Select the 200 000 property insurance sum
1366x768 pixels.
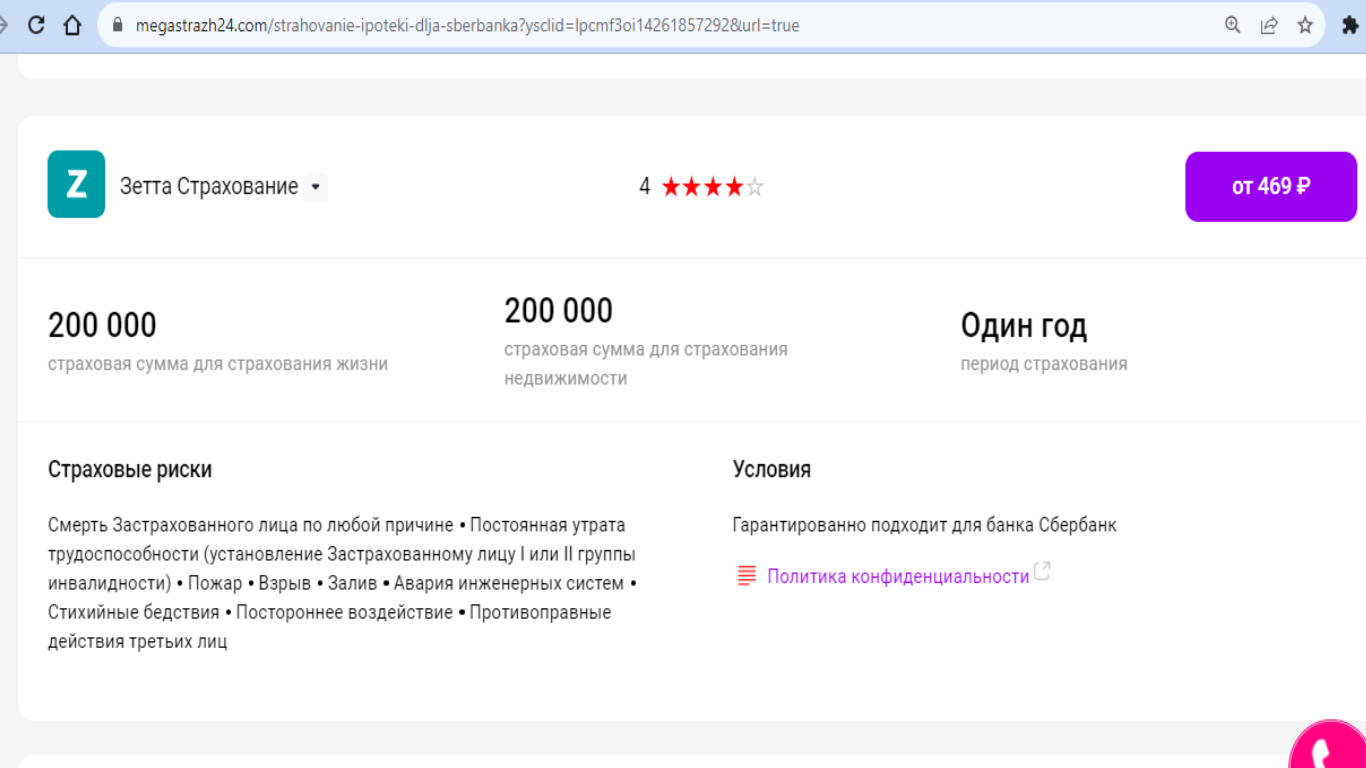click(x=558, y=310)
